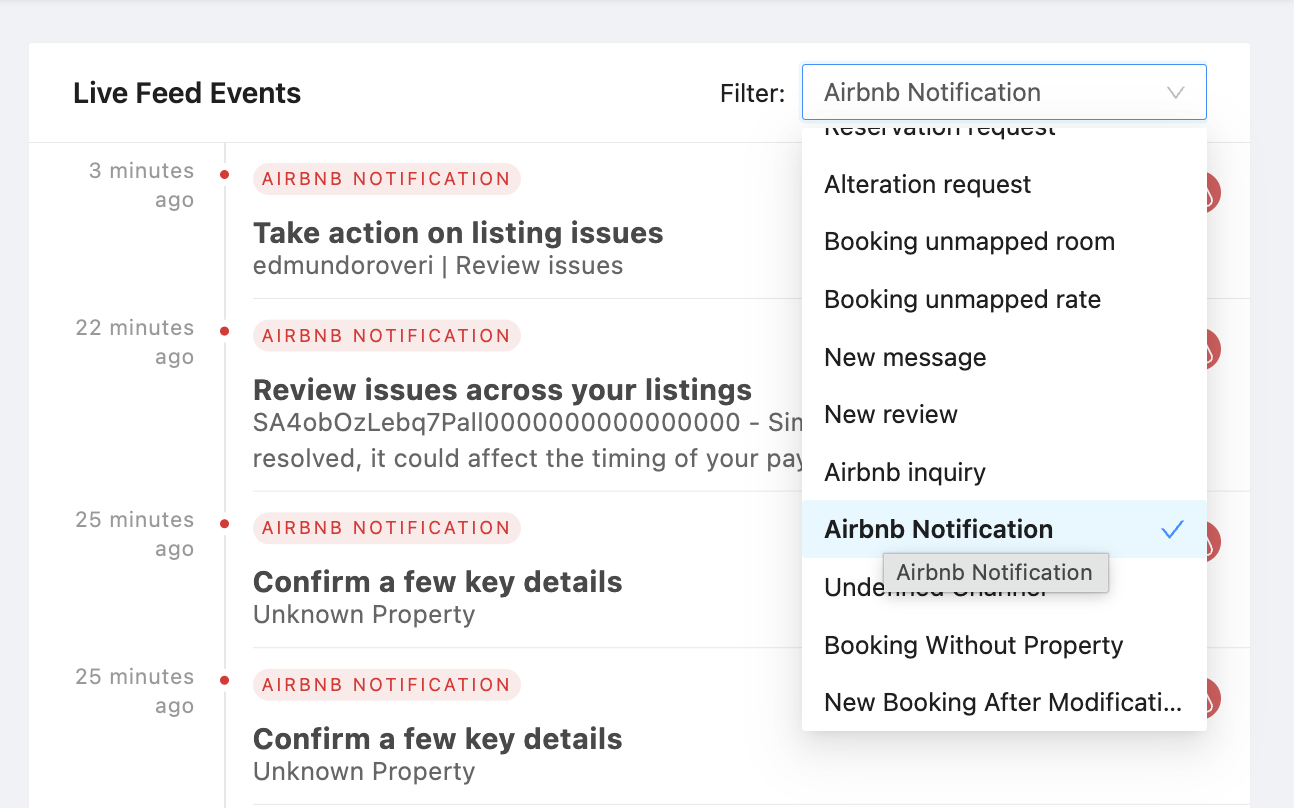Click 'edmundoroveri | Review issues' subtitle

[x=438, y=266]
